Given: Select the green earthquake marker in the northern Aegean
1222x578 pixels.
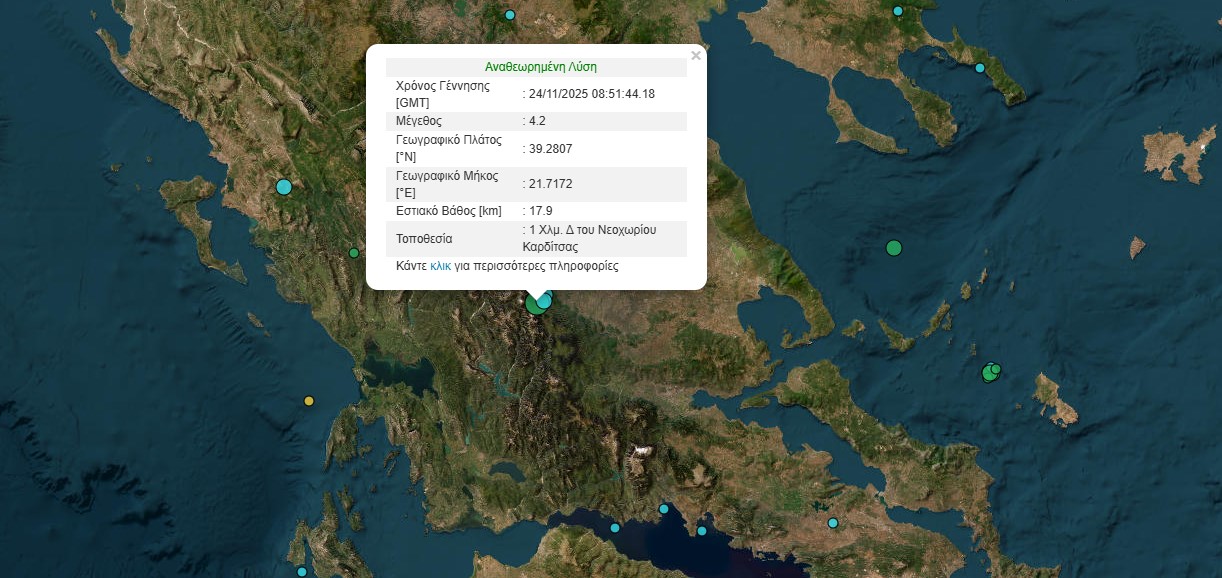Looking at the screenshot, I should click(x=893, y=246).
